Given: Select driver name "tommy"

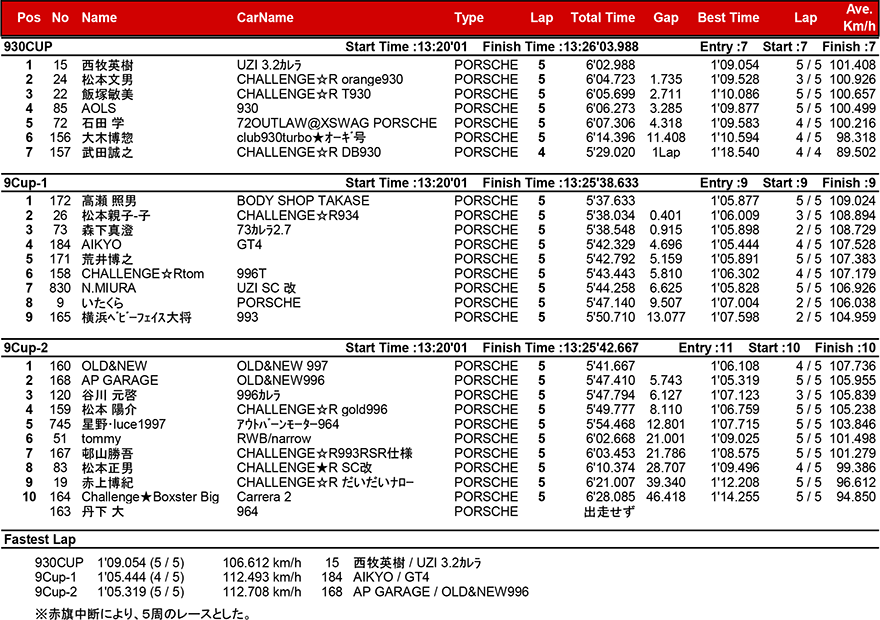Looking at the screenshot, I should pos(101,439).
